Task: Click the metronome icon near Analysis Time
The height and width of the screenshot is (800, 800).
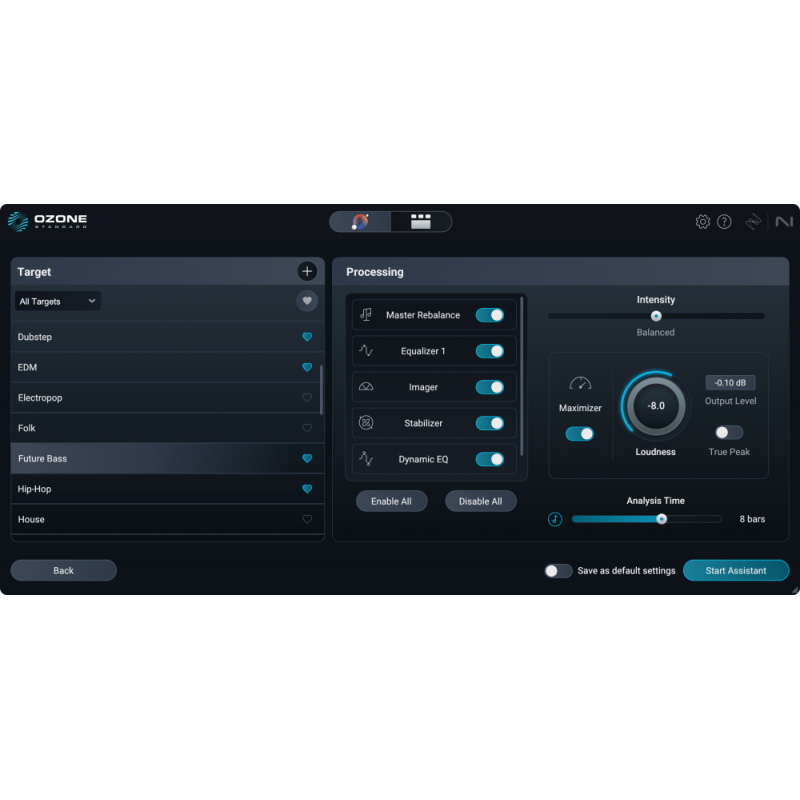Action: (x=555, y=519)
